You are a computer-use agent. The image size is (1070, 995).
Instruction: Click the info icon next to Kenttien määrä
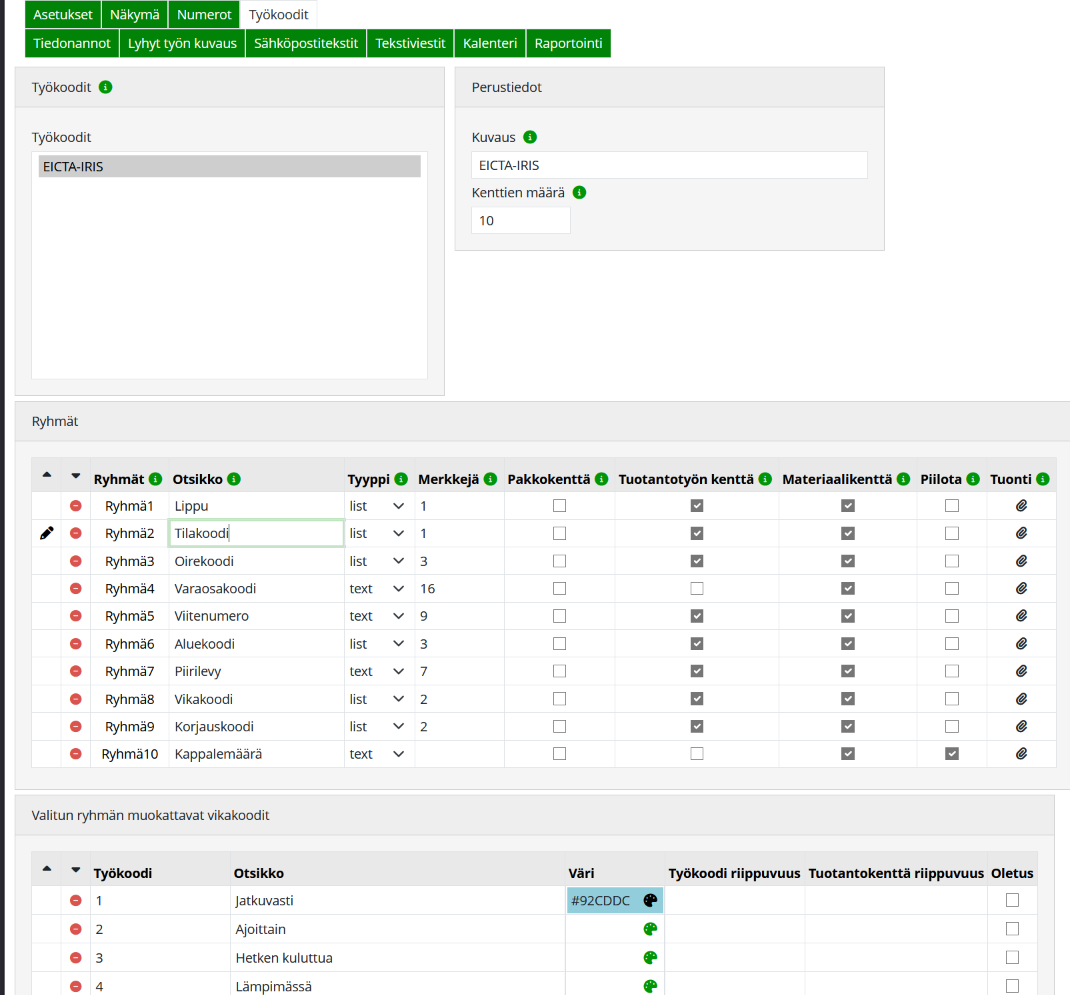(x=579, y=192)
